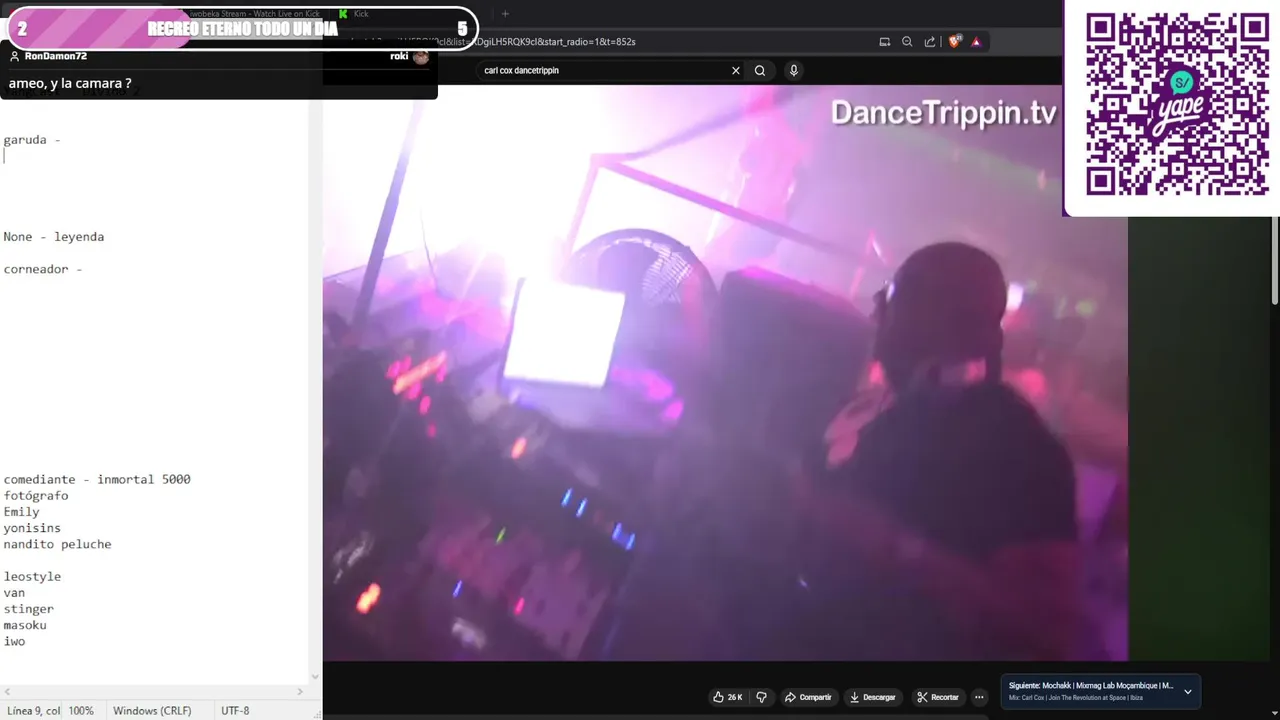The width and height of the screenshot is (1280, 720).
Task: Click the Descargar download button
Action: coord(873,697)
